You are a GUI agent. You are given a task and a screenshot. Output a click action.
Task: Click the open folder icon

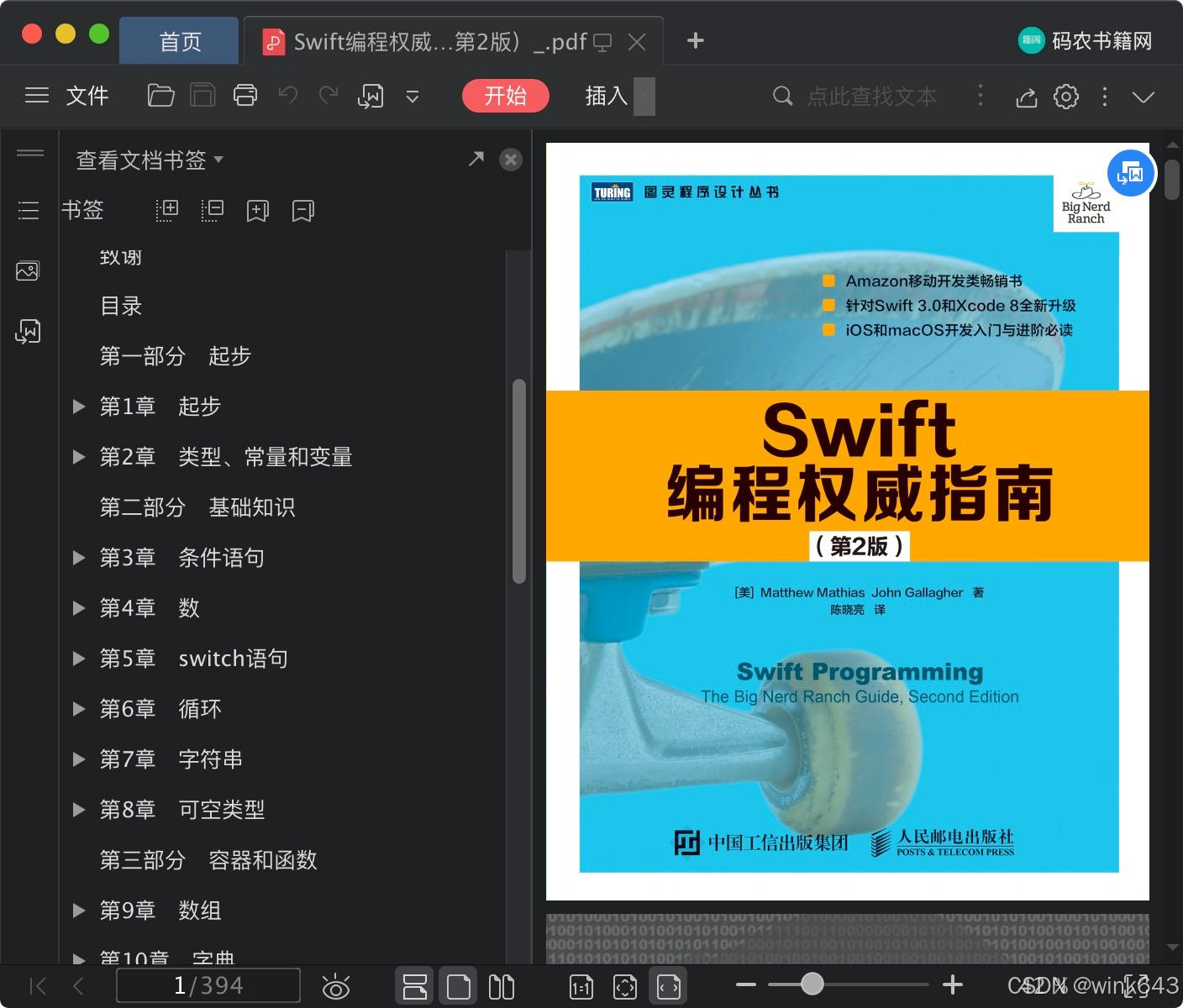click(x=160, y=96)
